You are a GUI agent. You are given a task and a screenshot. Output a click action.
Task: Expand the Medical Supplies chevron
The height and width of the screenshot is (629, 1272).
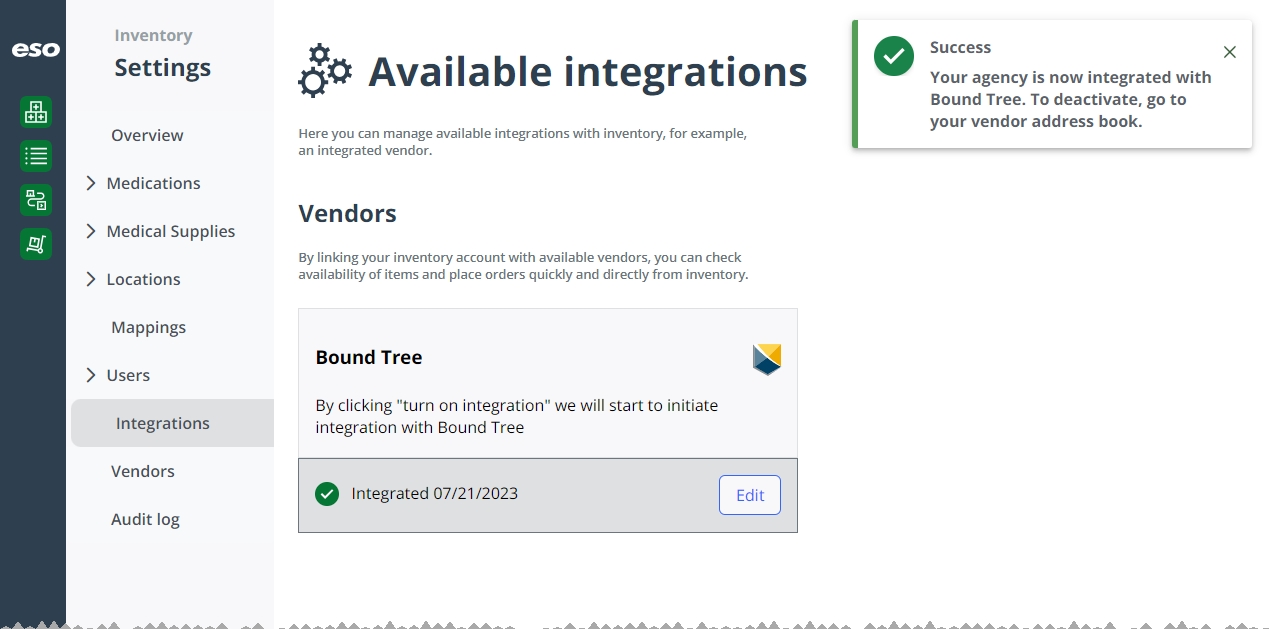click(91, 231)
